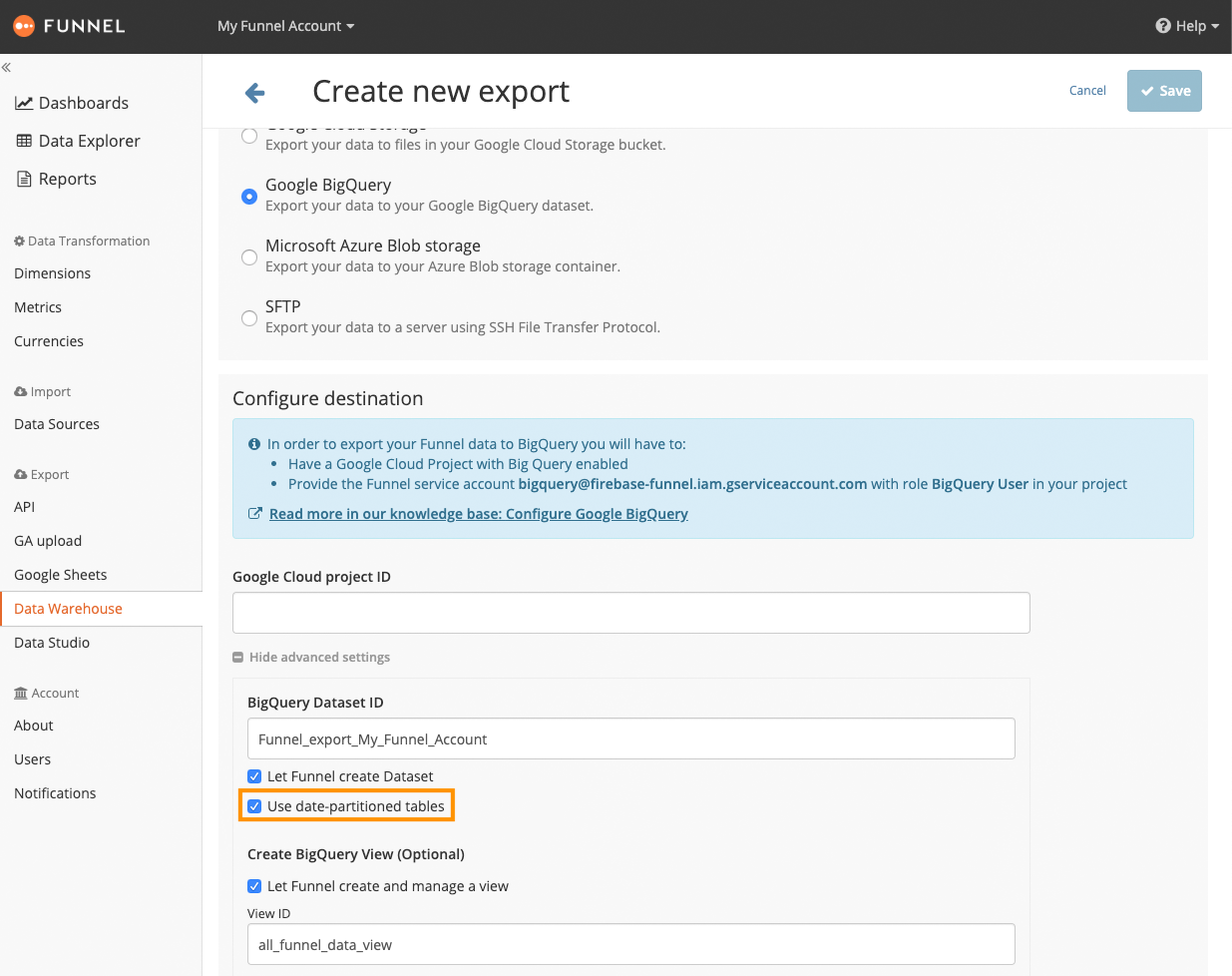Click the external link icon by knowledge base
Viewport: 1232px width, 976px height.
coord(255,514)
